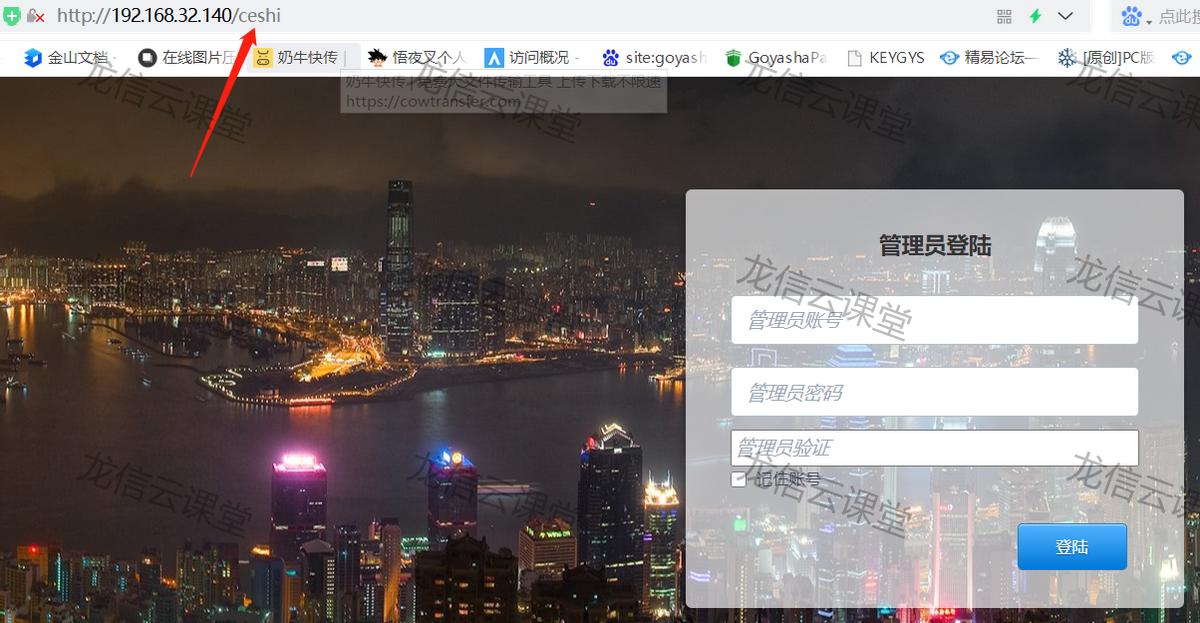This screenshot has width=1200, height=623.
Task: Click the green shield plus icon
Action: pos(11,16)
